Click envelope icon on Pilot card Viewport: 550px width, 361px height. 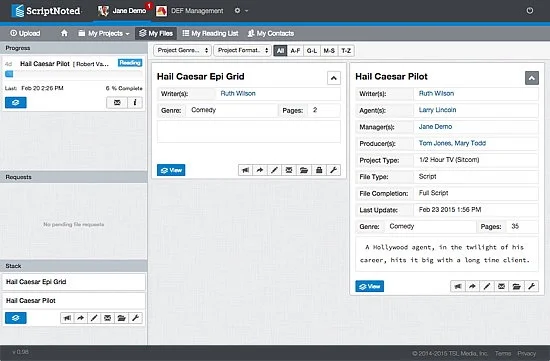pos(502,286)
